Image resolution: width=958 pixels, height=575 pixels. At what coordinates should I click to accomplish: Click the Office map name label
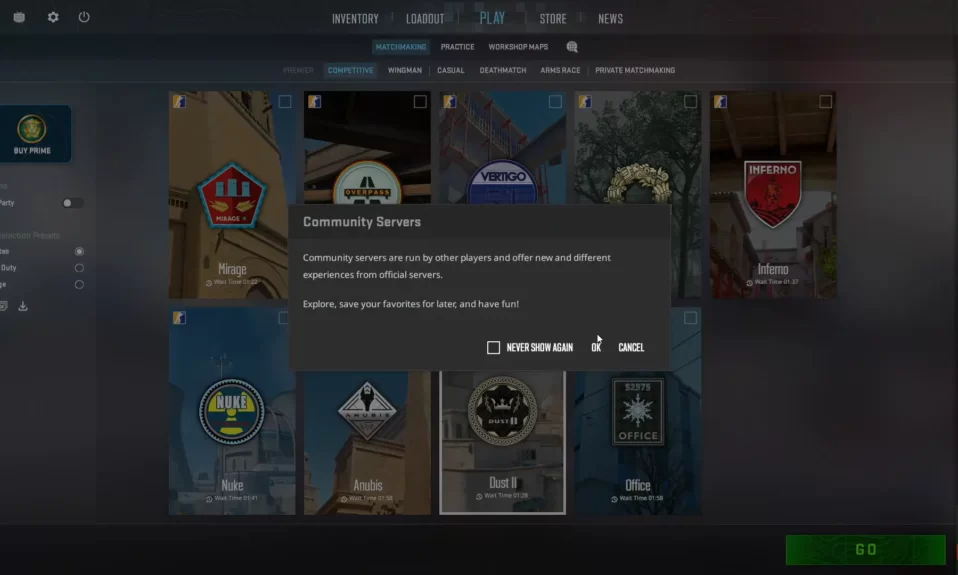pyautogui.click(x=637, y=485)
